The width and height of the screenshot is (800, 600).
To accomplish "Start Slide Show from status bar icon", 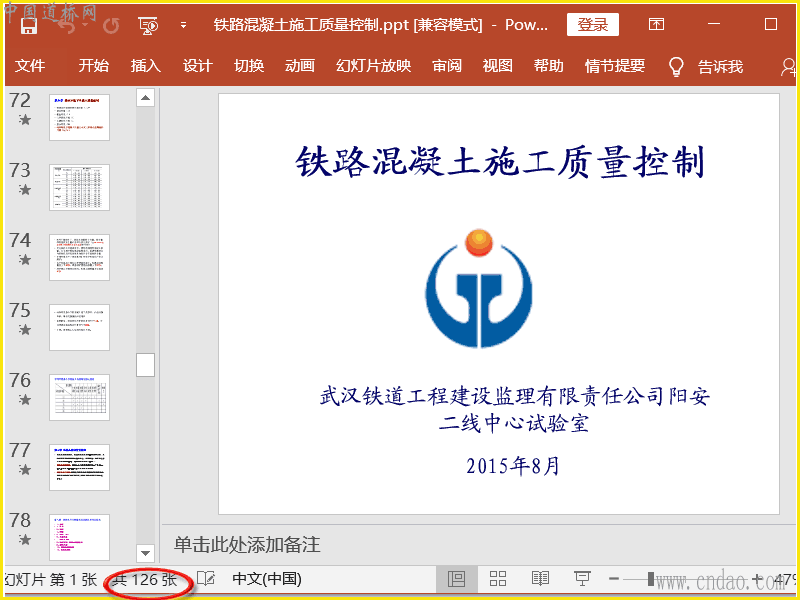I will 582,579.
